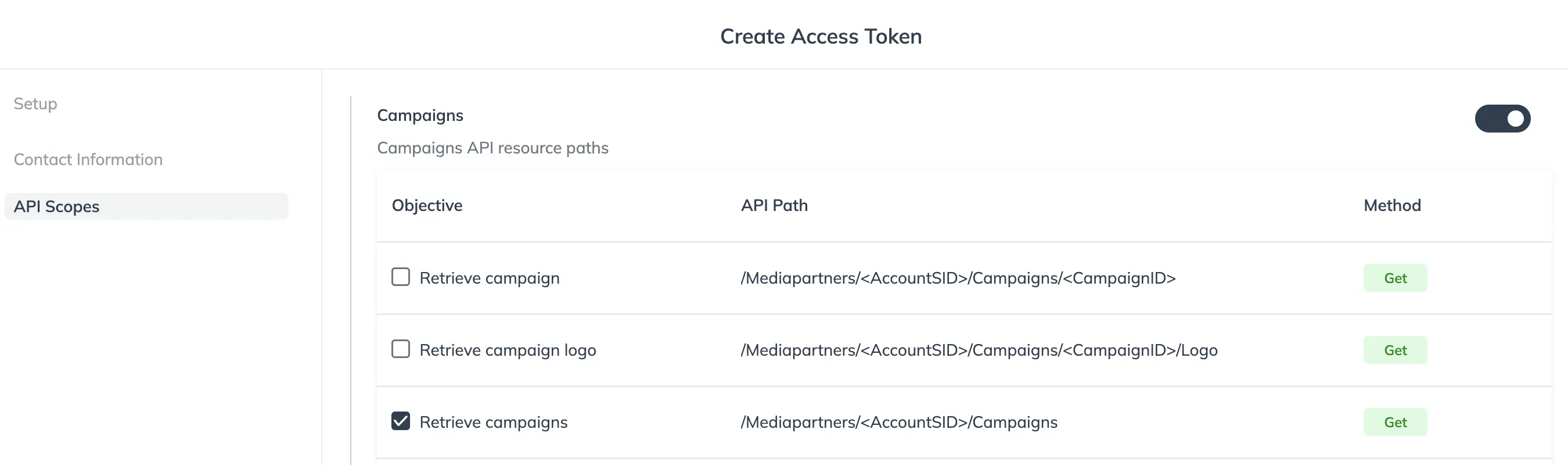This screenshot has width=1568, height=465.
Task: Select the Retrieve campaign API path text
Action: coord(957,277)
